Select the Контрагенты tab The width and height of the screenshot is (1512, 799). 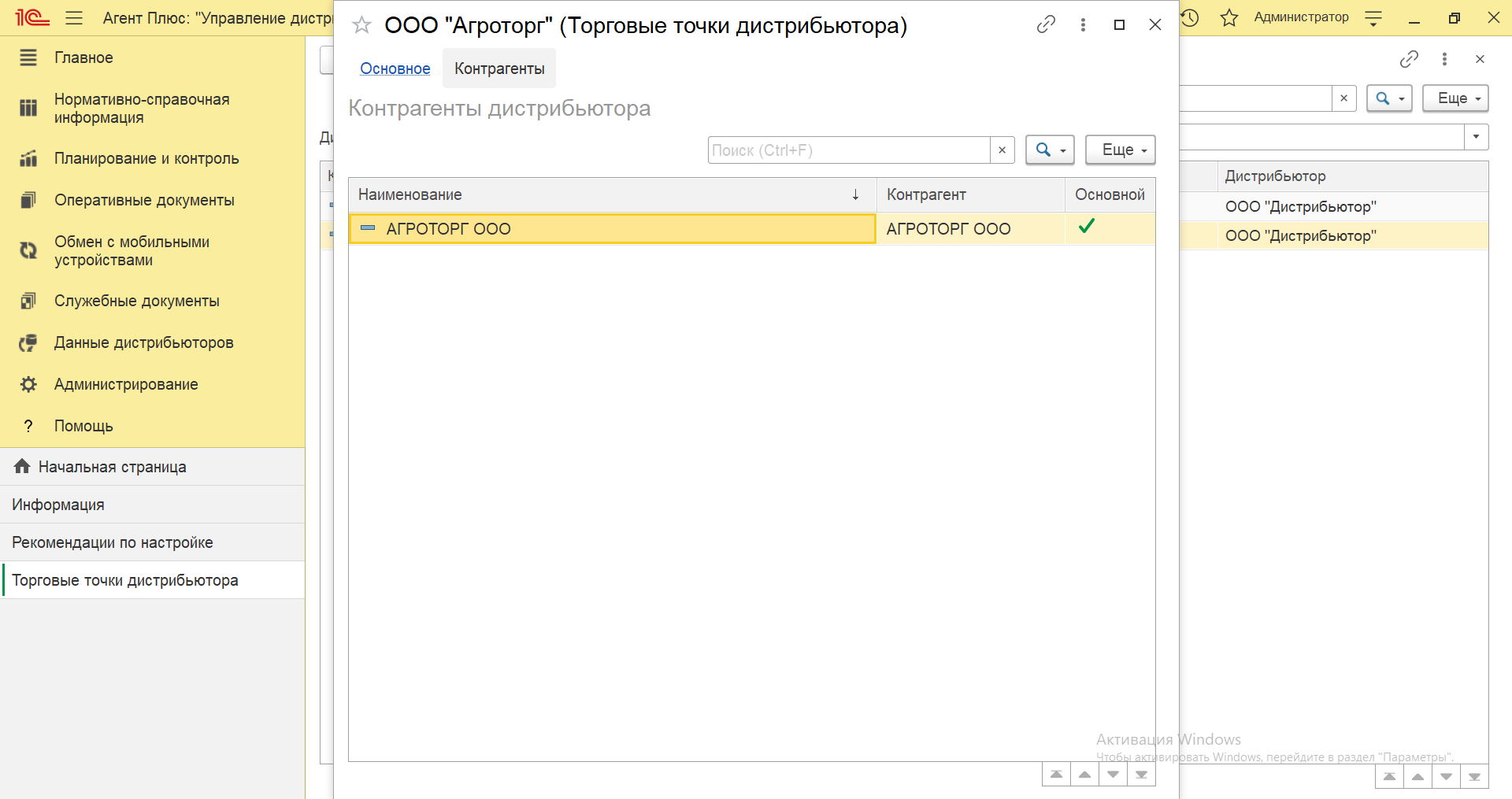coord(499,68)
